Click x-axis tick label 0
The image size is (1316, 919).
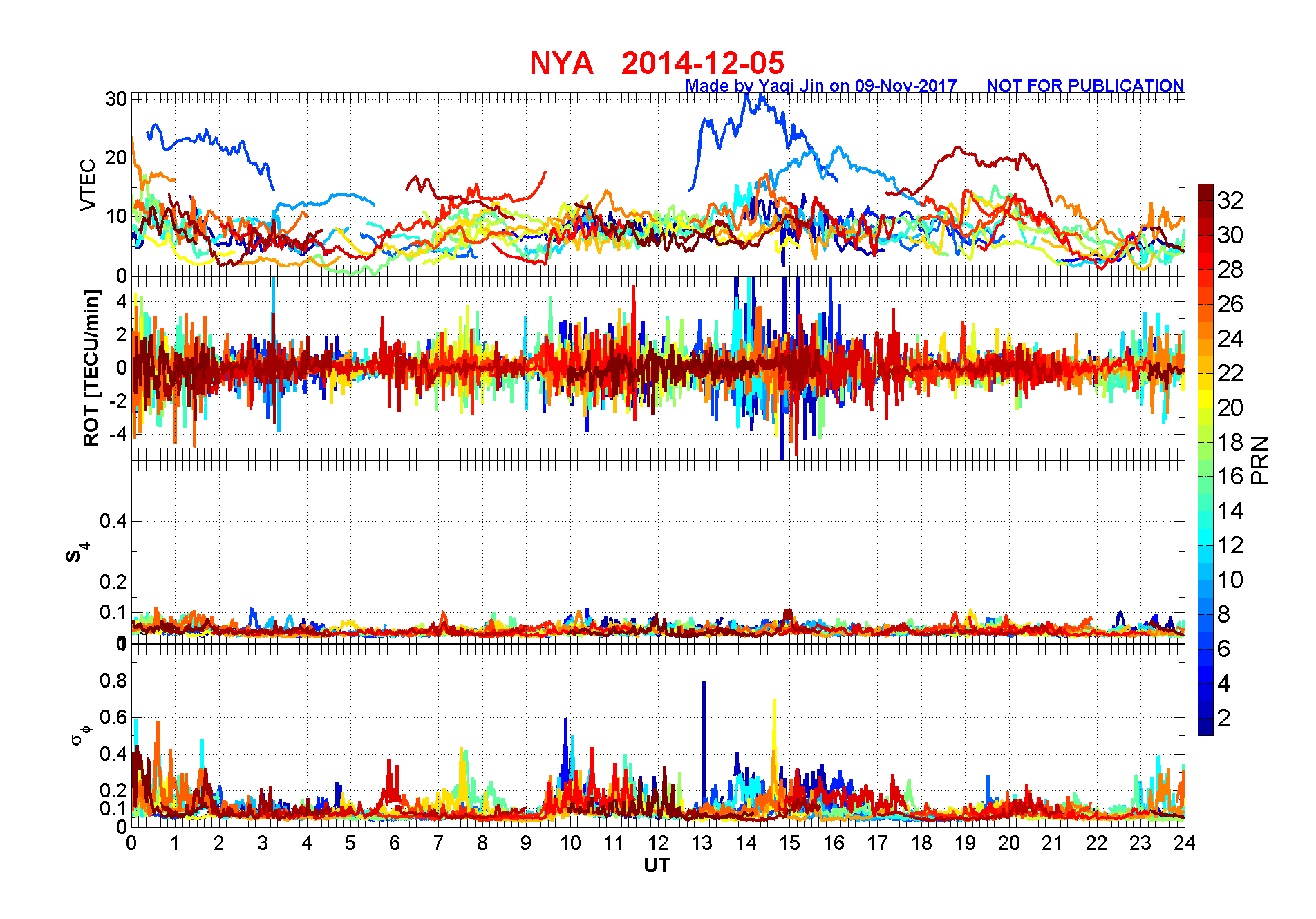point(131,843)
